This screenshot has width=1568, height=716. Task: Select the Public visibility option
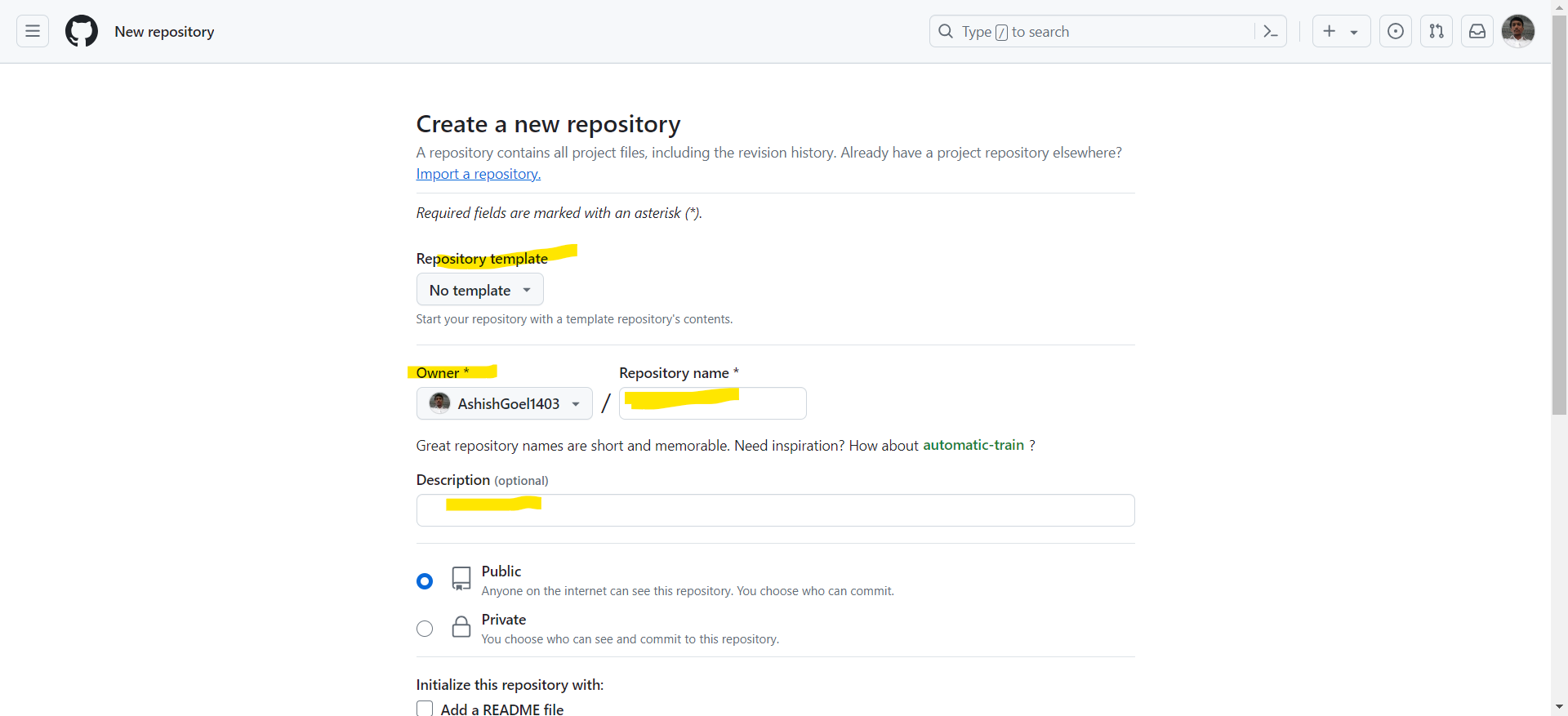tap(425, 581)
